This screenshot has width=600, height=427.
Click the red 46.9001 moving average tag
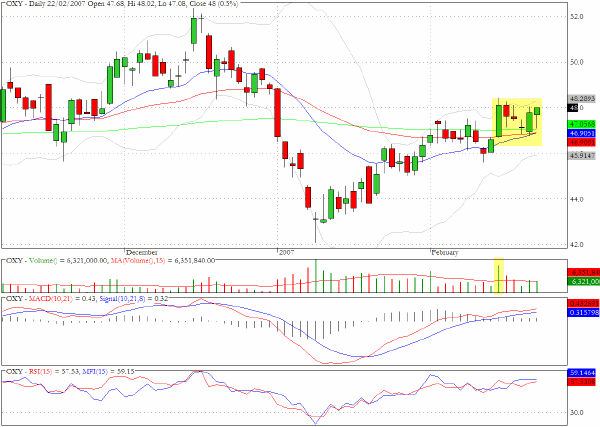[582, 142]
